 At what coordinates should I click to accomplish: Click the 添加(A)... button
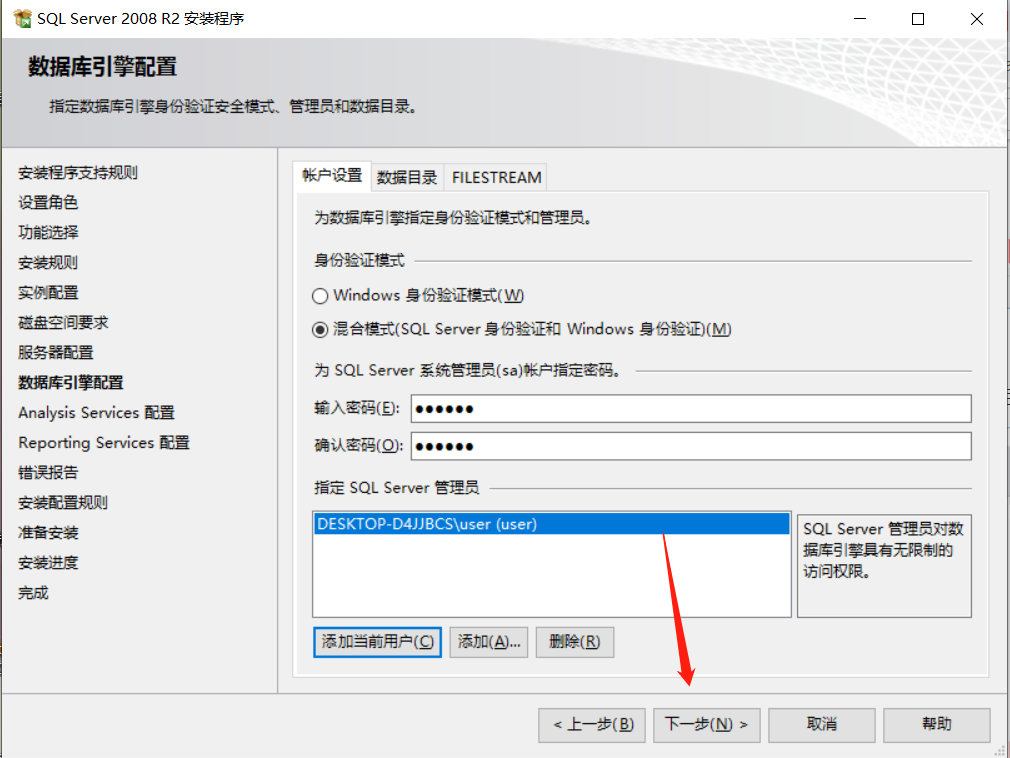click(x=489, y=642)
